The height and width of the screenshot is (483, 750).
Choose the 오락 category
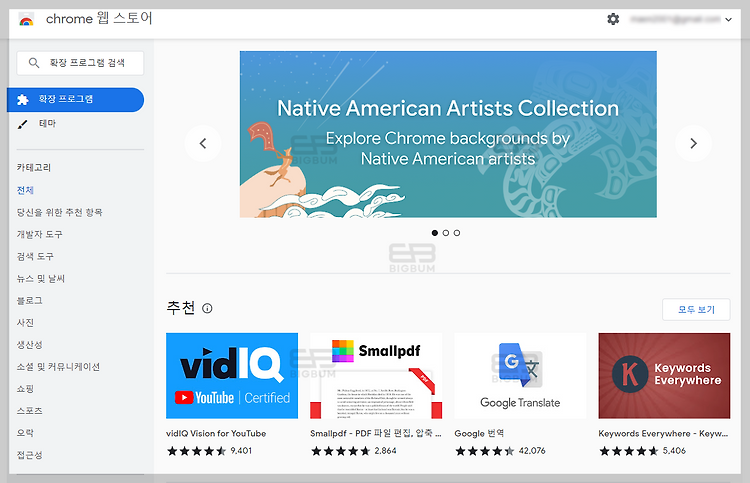(25, 432)
